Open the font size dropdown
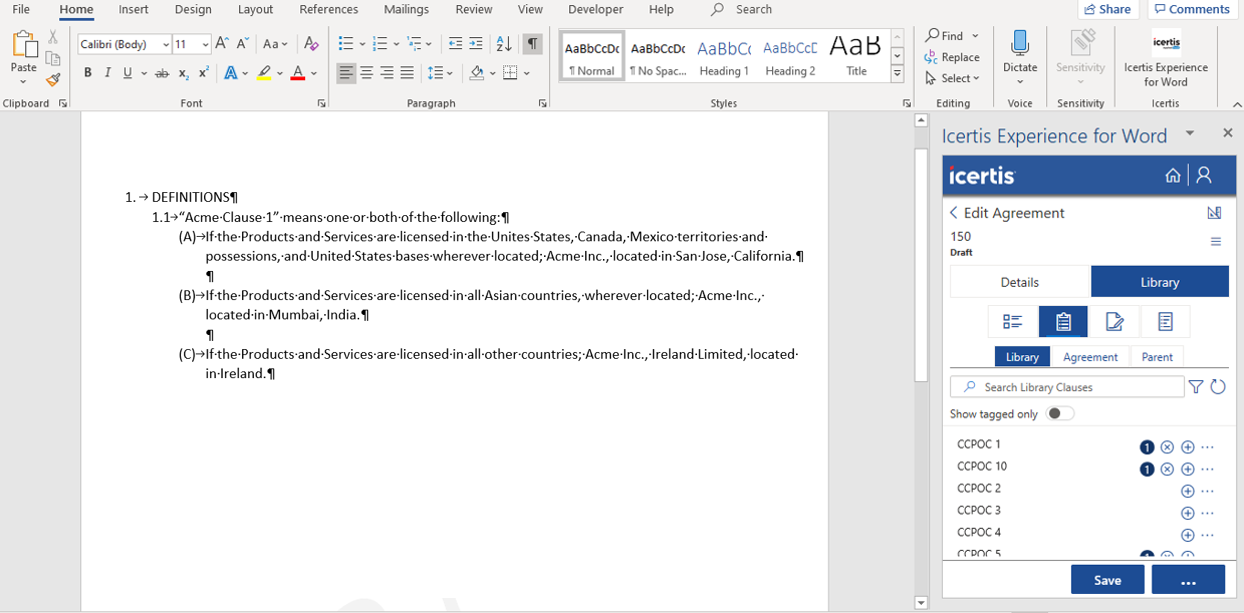Screen dimensions: 1244x613 (x=205, y=45)
